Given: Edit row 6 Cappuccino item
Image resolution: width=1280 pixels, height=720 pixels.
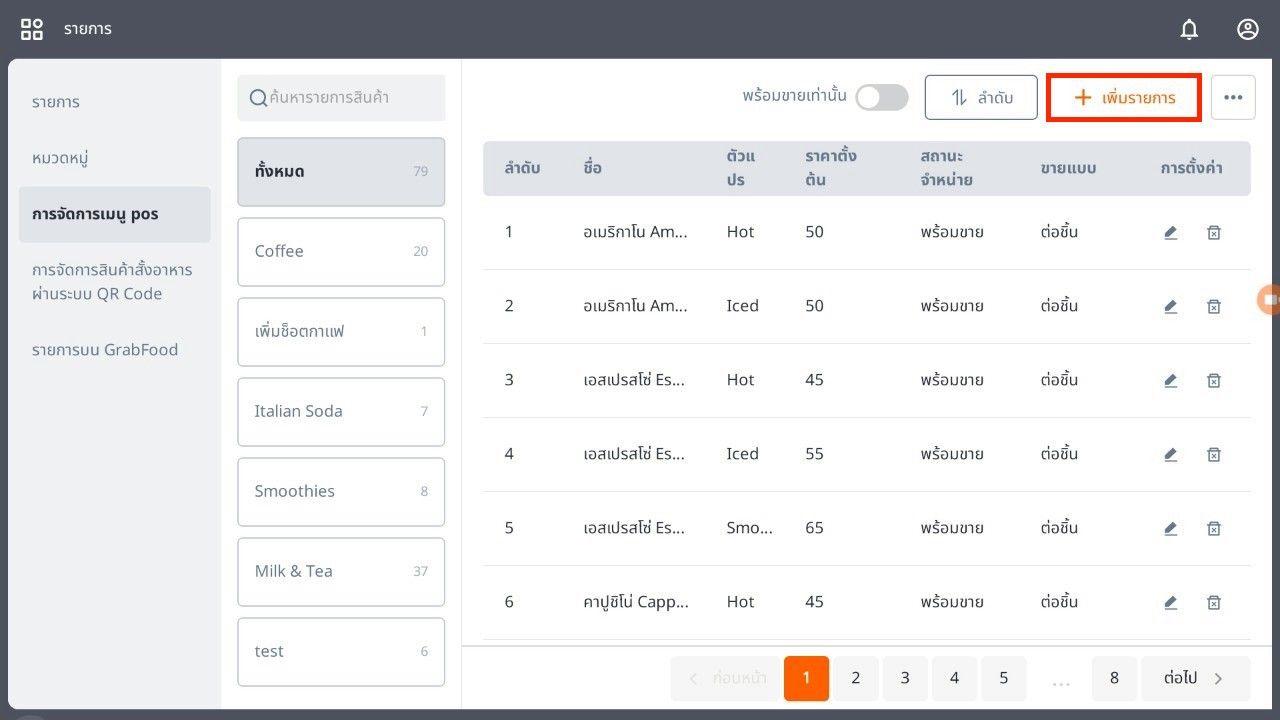Looking at the screenshot, I should [x=1170, y=602].
